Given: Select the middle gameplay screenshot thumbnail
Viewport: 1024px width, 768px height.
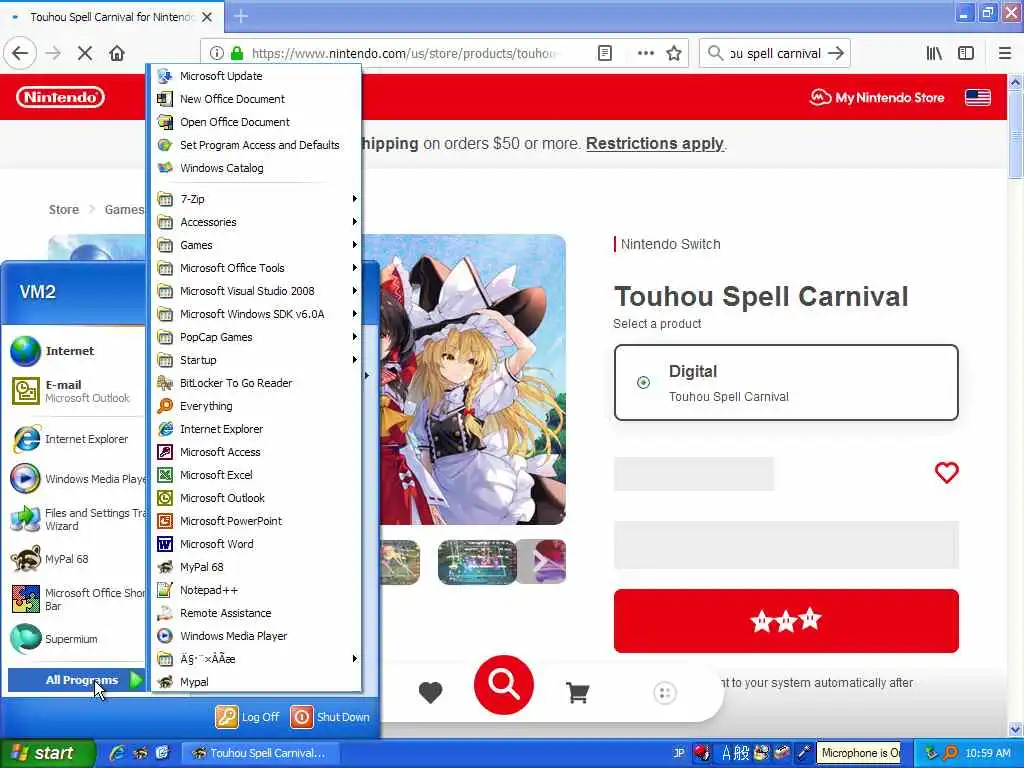Looking at the screenshot, I should [x=477, y=562].
